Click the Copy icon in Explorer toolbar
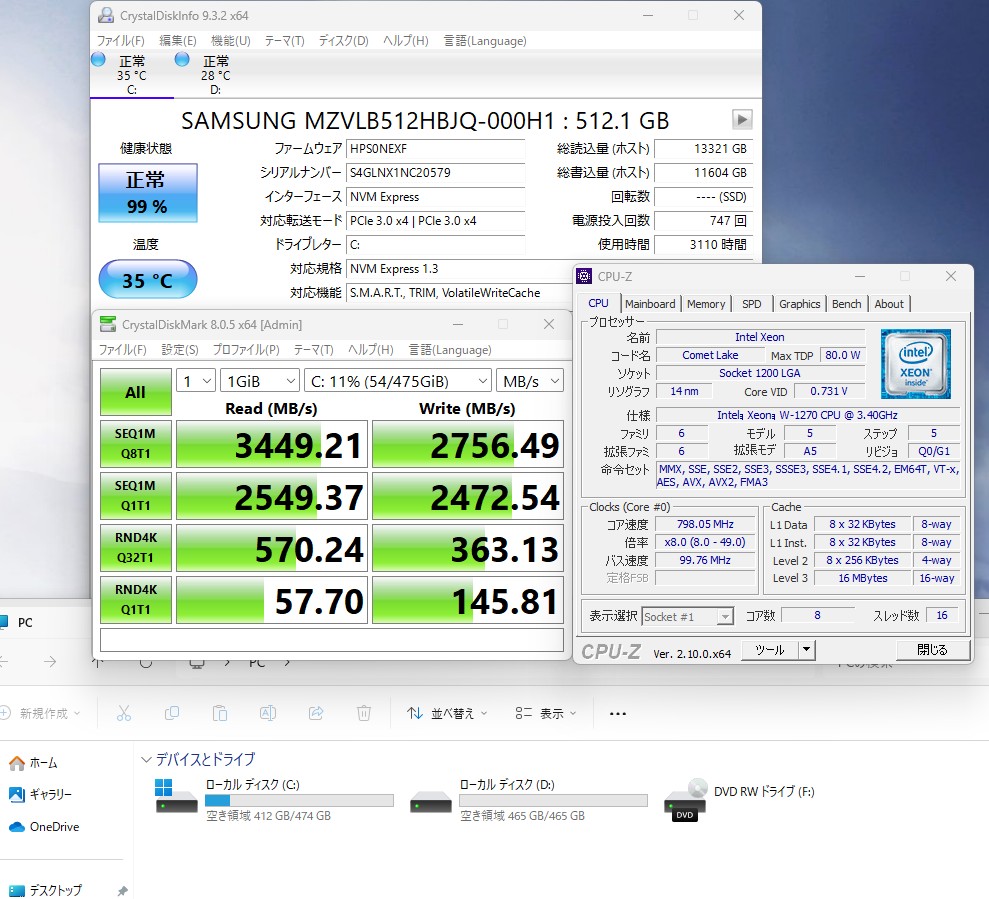Image resolution: width=989 pixels, height=899 pixels. pyautogui.click(x=172, y=714)
